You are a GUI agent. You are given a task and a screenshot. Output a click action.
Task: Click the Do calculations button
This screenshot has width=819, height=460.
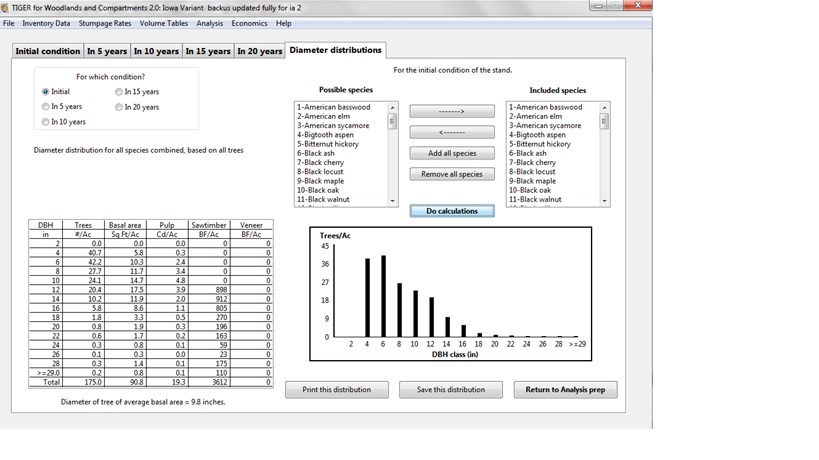452,211
